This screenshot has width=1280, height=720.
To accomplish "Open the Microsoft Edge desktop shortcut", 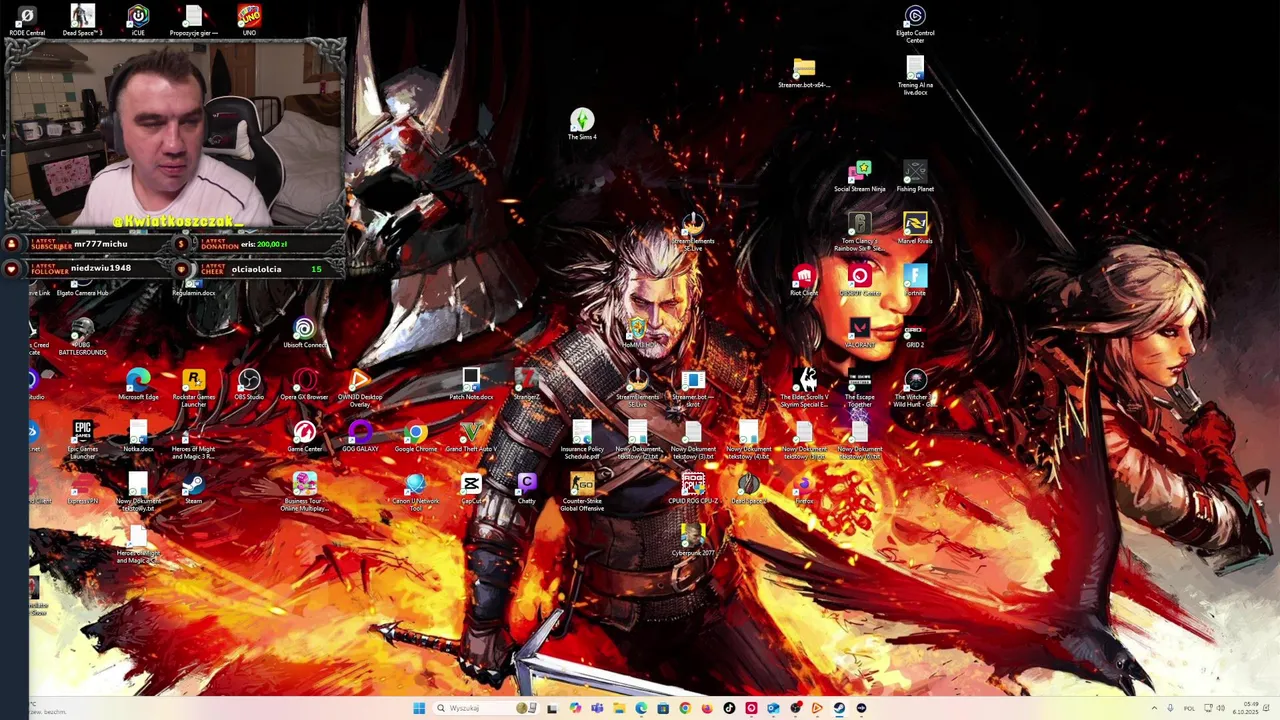I will pyautogui.click(x=138, y=384).
